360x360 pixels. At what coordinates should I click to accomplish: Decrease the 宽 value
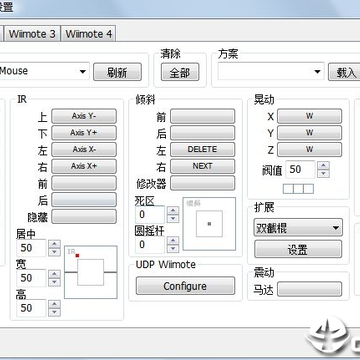[54, 282]
